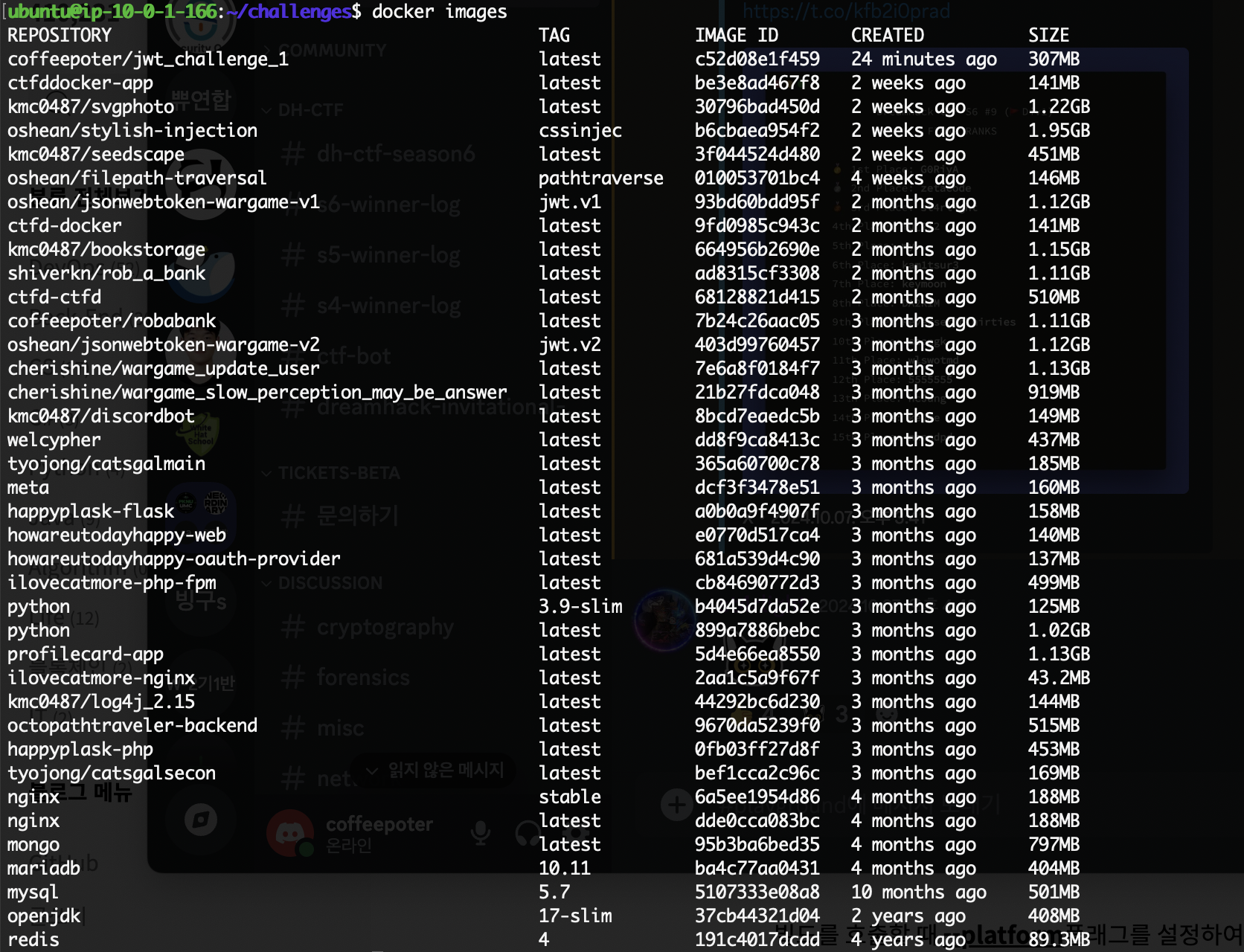Click the openjdk 17-slim tag
The image size is (1244, 952).
point(575,916)
